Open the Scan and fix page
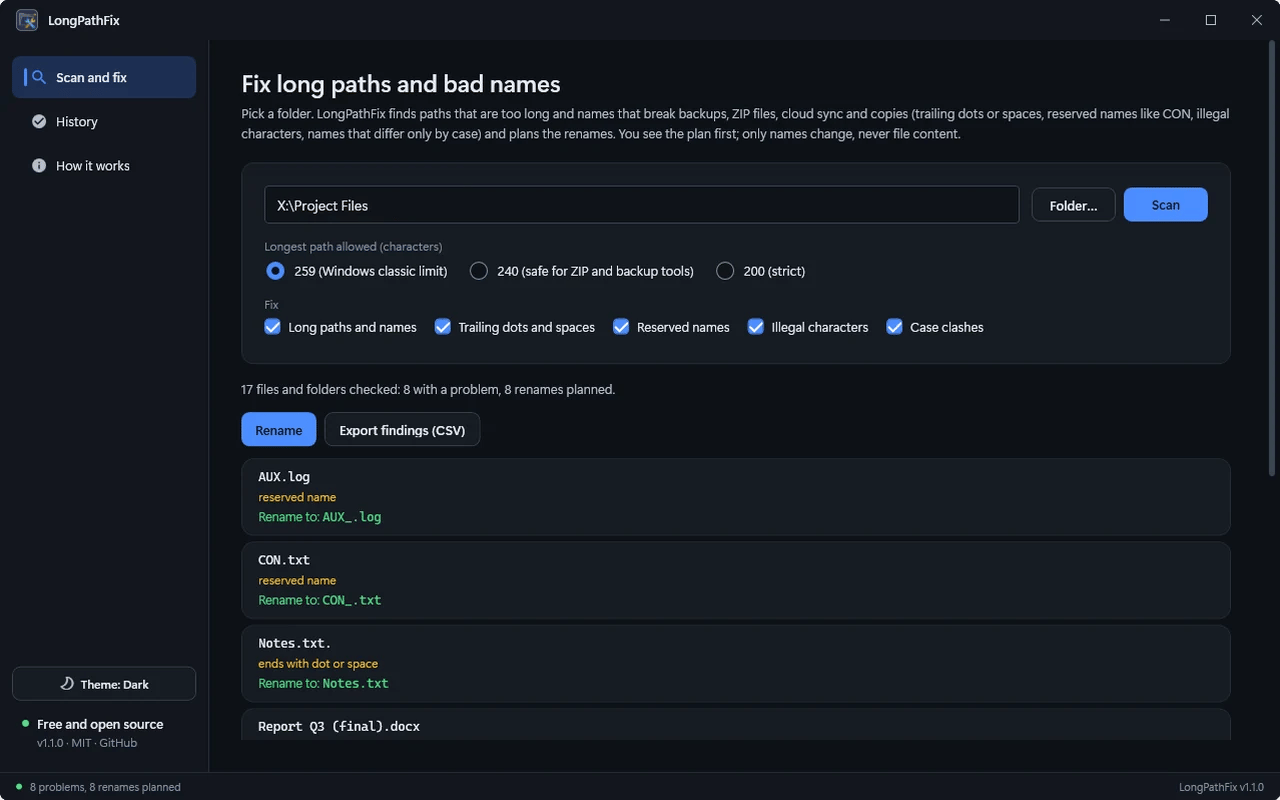Screen dimensions: 1280x800 tap(104, 77)
